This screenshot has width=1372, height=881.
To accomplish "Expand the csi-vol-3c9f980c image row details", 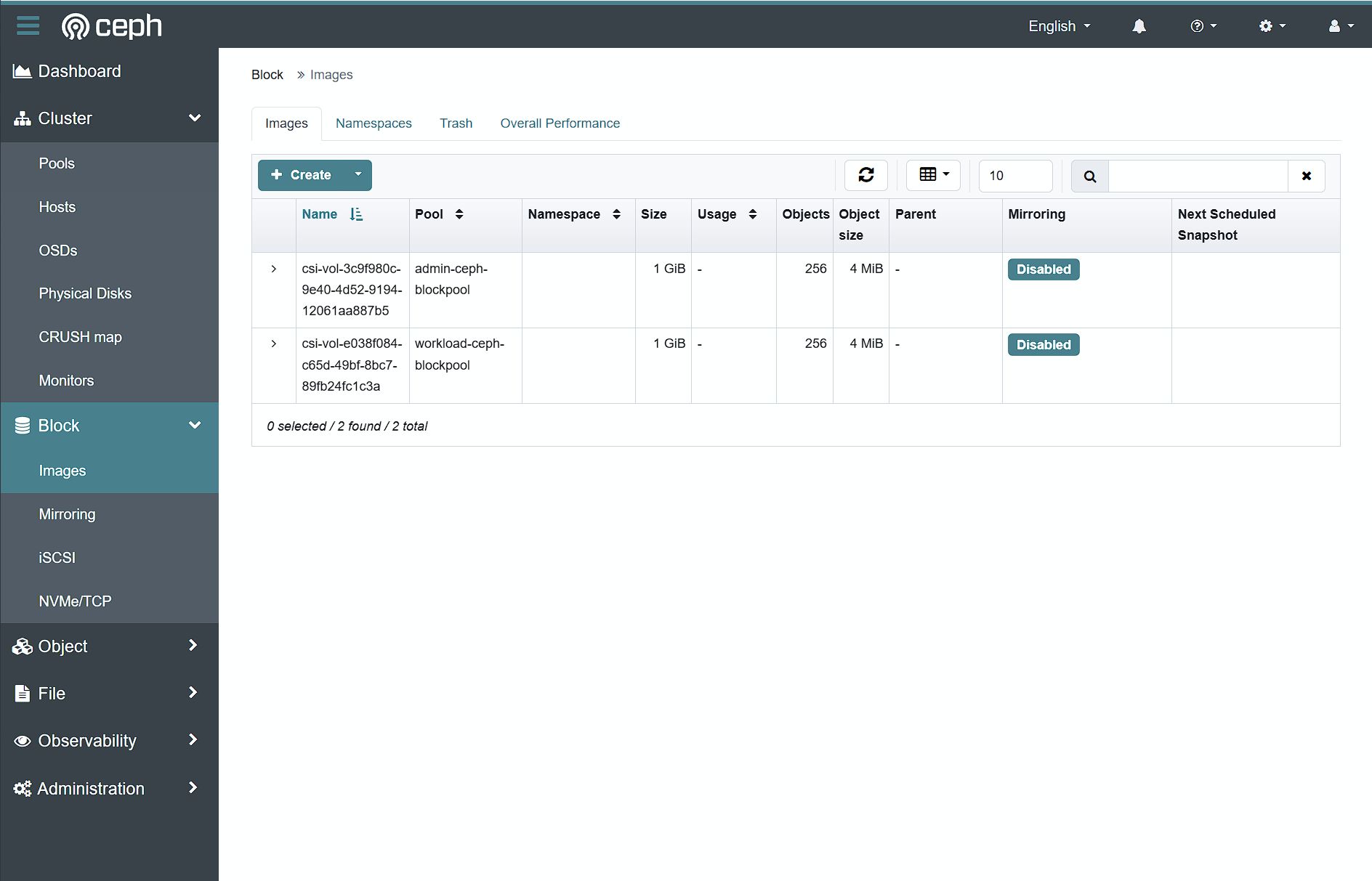I will point(274,269).
